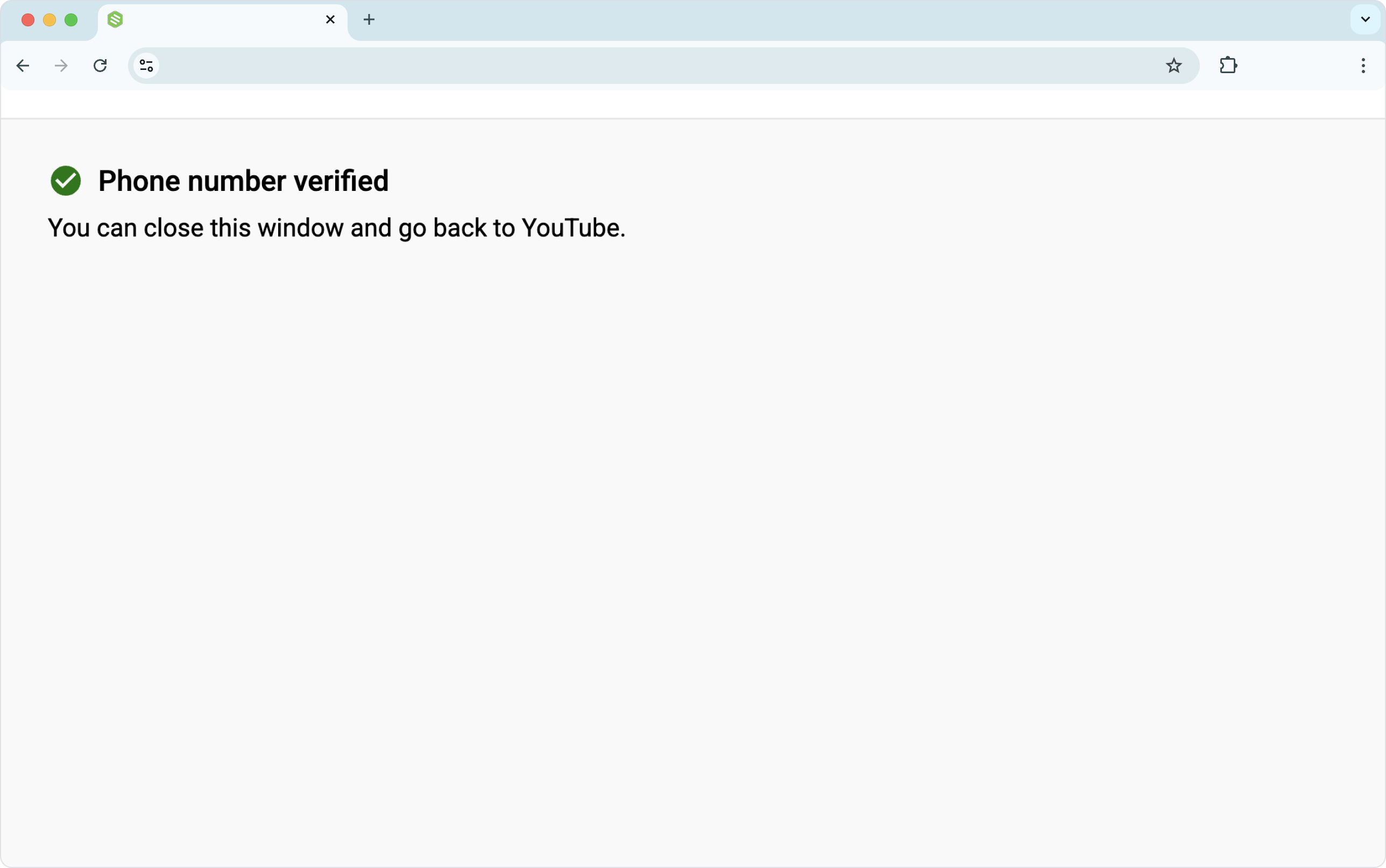Viewport: 1386px width, 868px height.
Task: Click the "You can close this window" message
Action: [x=336, y=228]
